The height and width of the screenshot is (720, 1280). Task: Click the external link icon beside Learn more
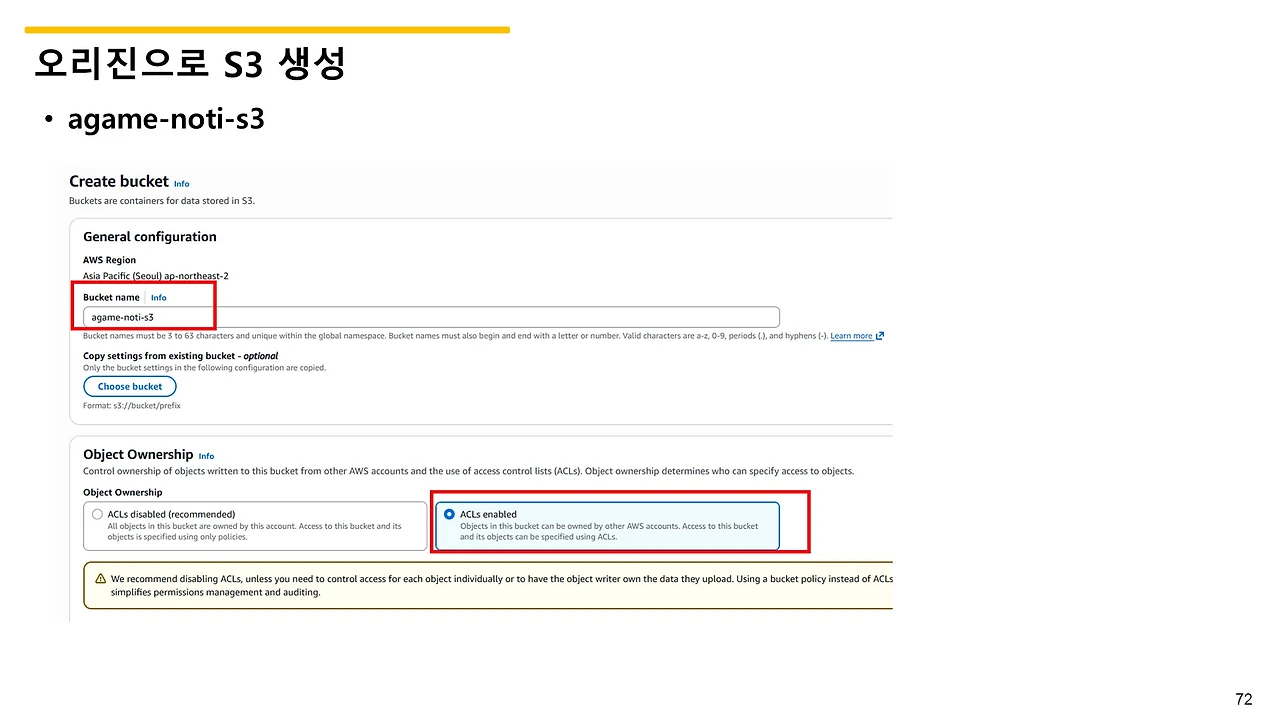tap(880, 336)
